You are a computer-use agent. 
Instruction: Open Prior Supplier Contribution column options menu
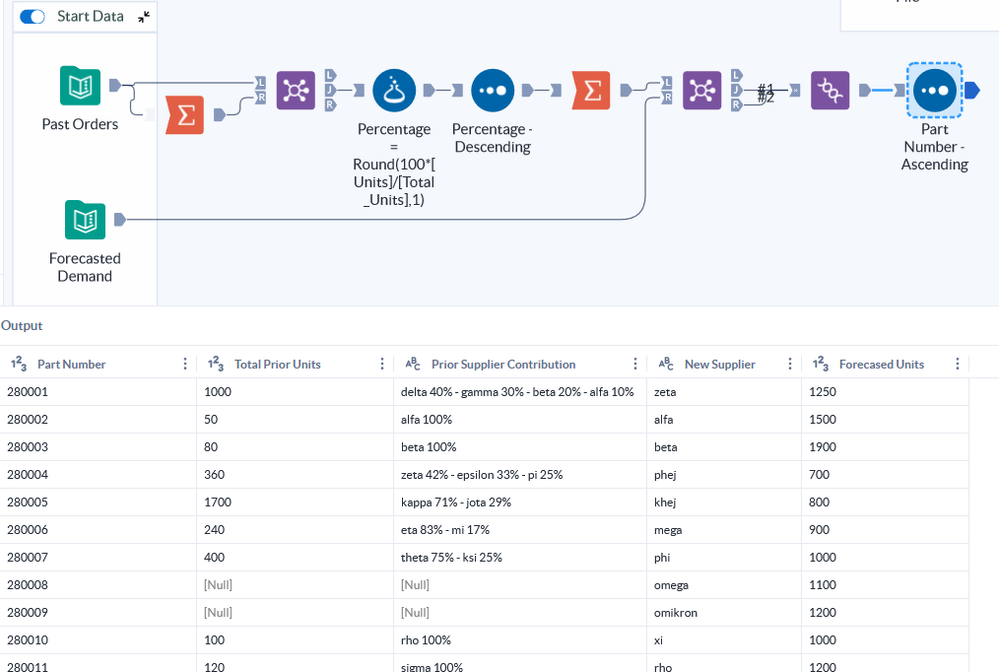[635, 364]
